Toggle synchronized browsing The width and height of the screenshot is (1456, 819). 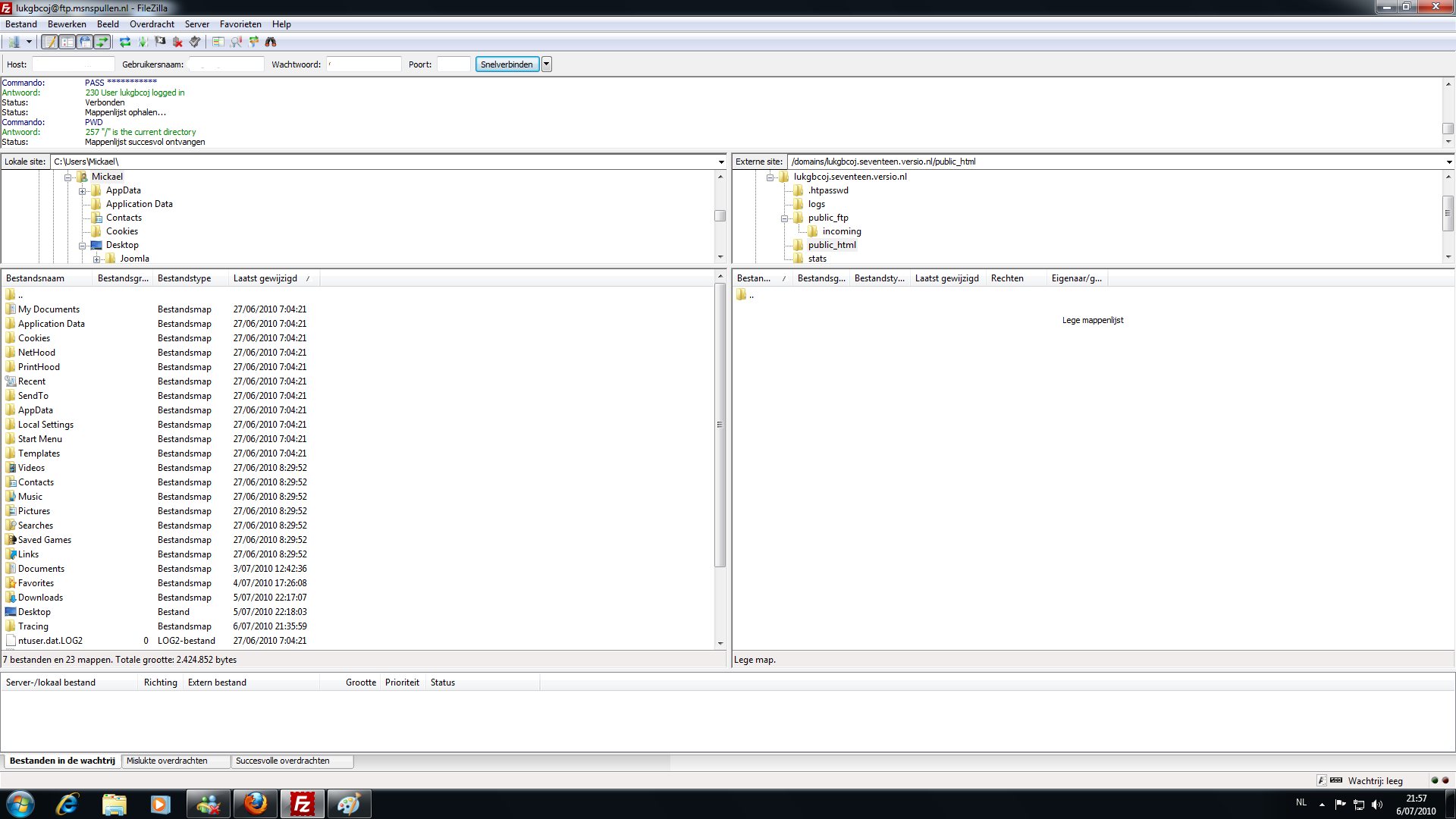pyautogui.click(x=253, y=42)
